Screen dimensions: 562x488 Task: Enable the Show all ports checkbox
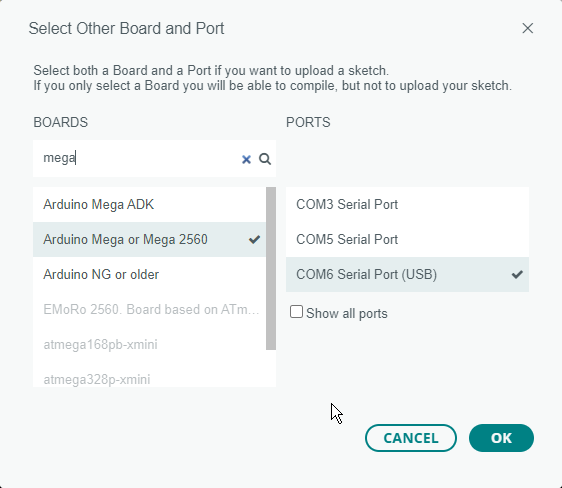[x=296, y=312]
